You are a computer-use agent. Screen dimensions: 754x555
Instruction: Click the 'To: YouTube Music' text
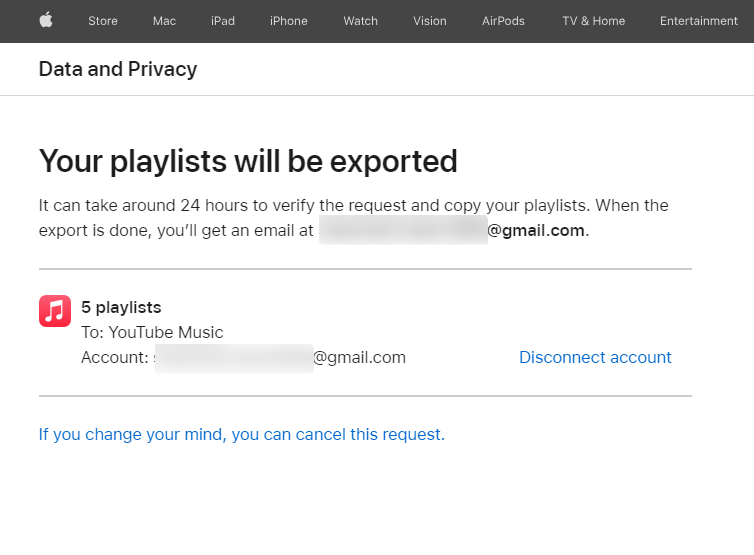click(x=152, y=332)
